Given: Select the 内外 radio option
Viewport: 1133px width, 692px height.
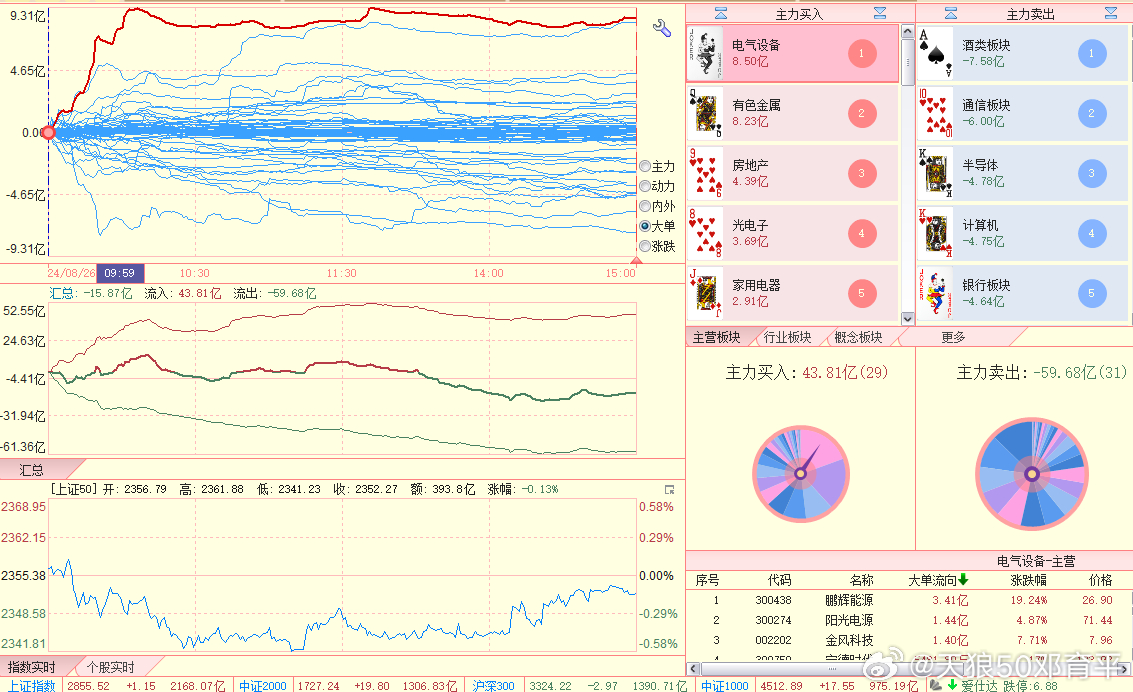Looking at the screenshot, I should click(x=644, y=206).
